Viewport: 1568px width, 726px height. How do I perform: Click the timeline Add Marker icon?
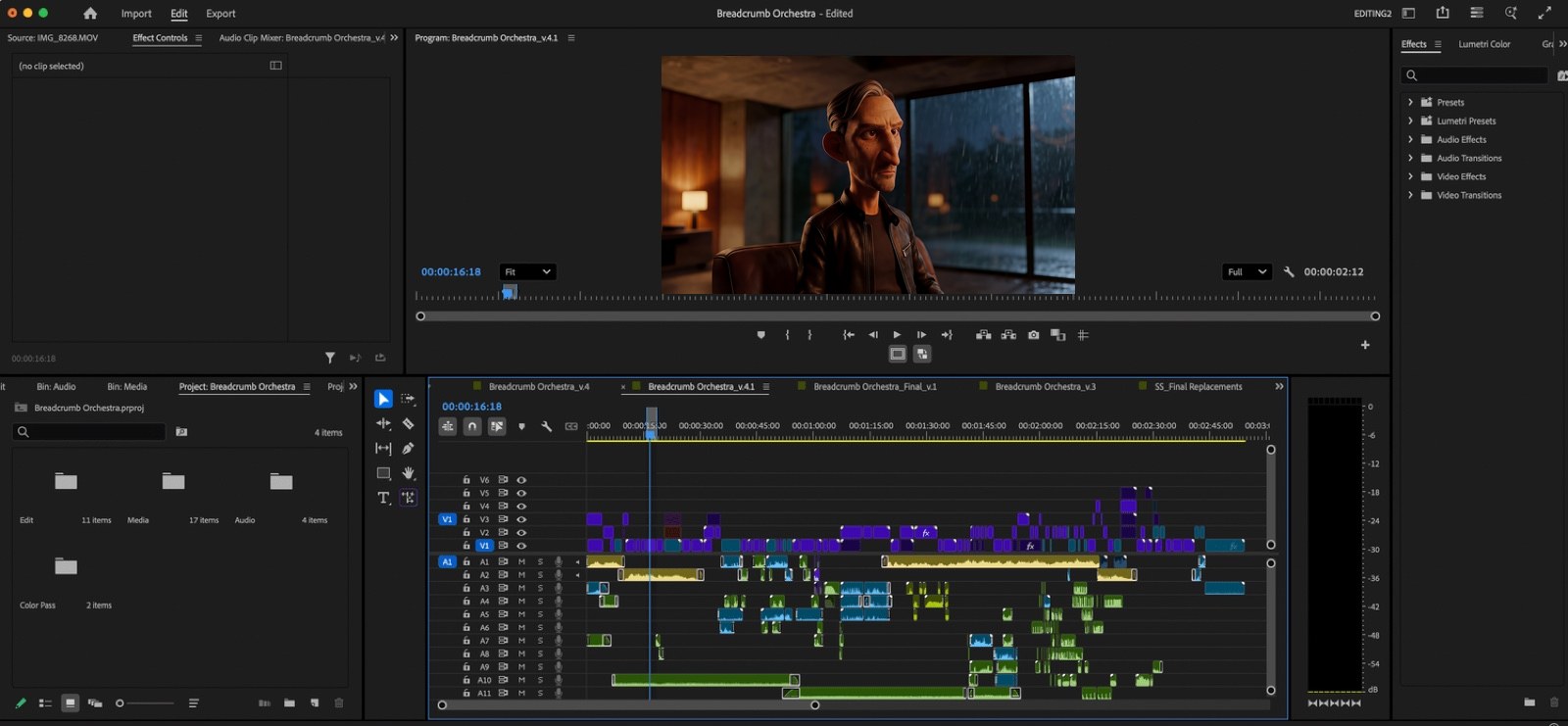(x=521, y=426)
